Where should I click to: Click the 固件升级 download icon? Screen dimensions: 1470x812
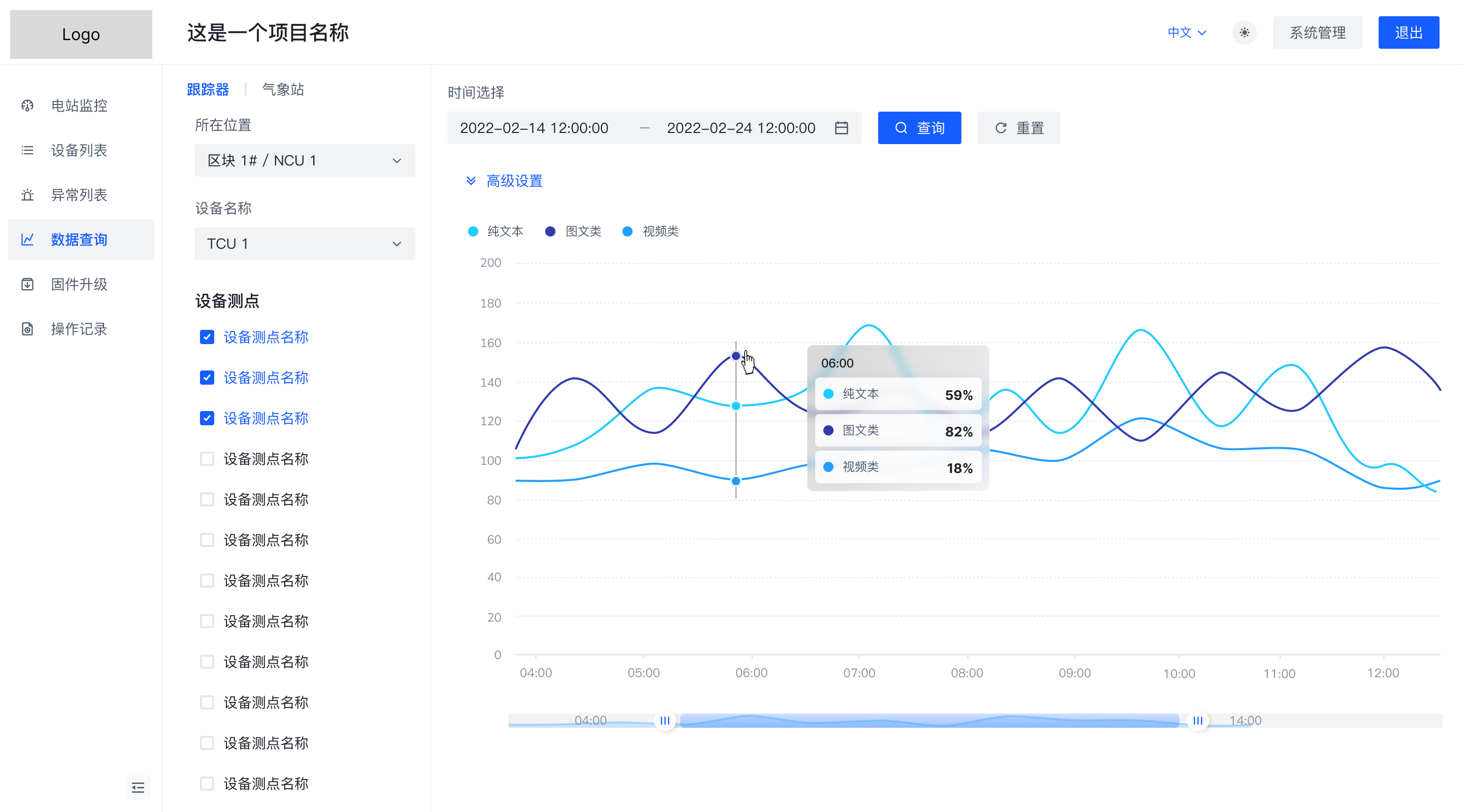pos(27,284)
